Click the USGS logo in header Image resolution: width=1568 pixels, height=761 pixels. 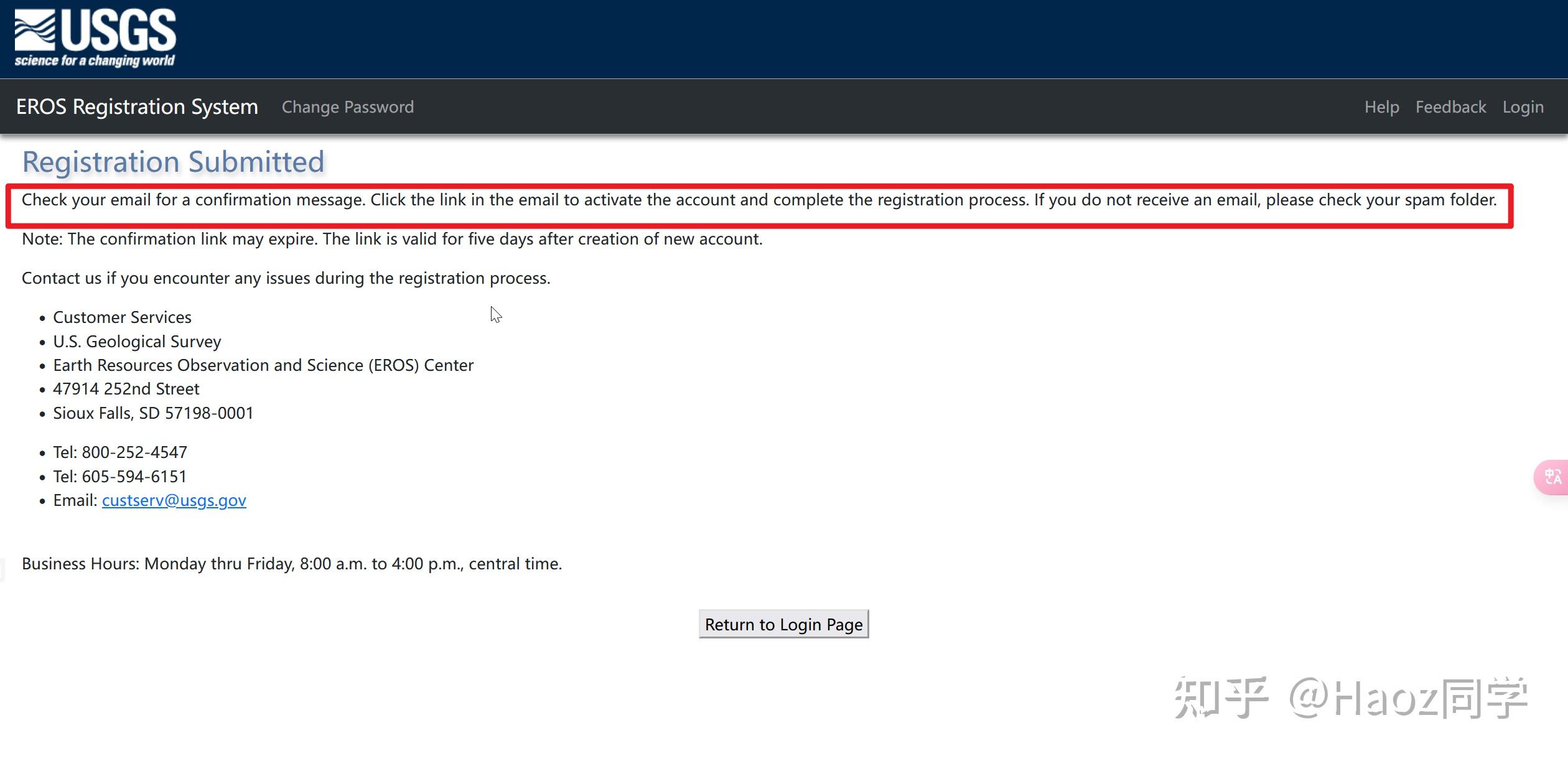(95, 37)
